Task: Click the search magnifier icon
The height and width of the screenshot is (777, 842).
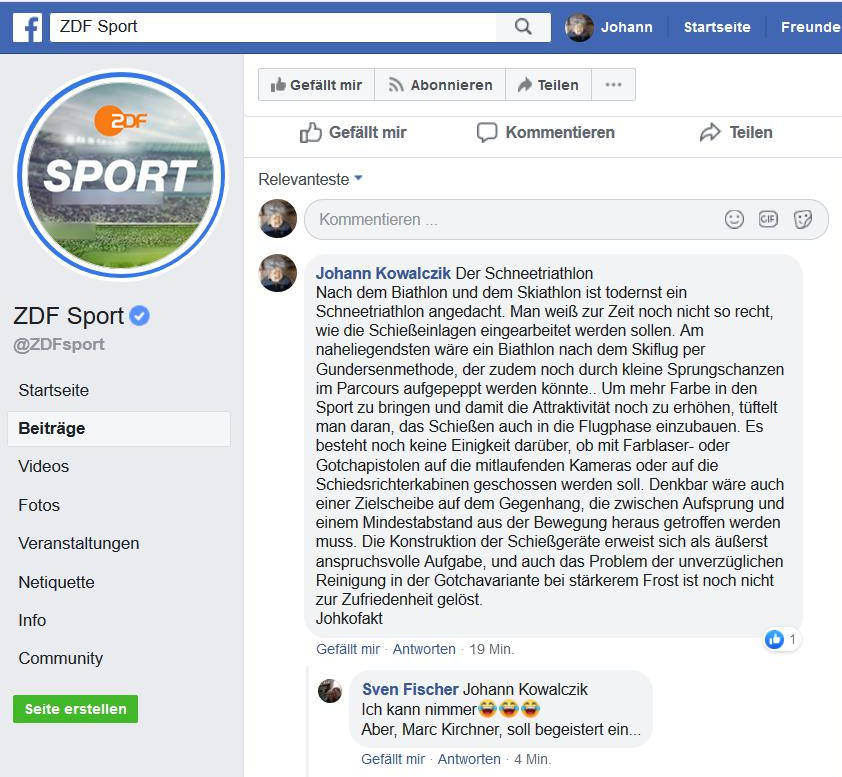Action: [x=523, y=26]
